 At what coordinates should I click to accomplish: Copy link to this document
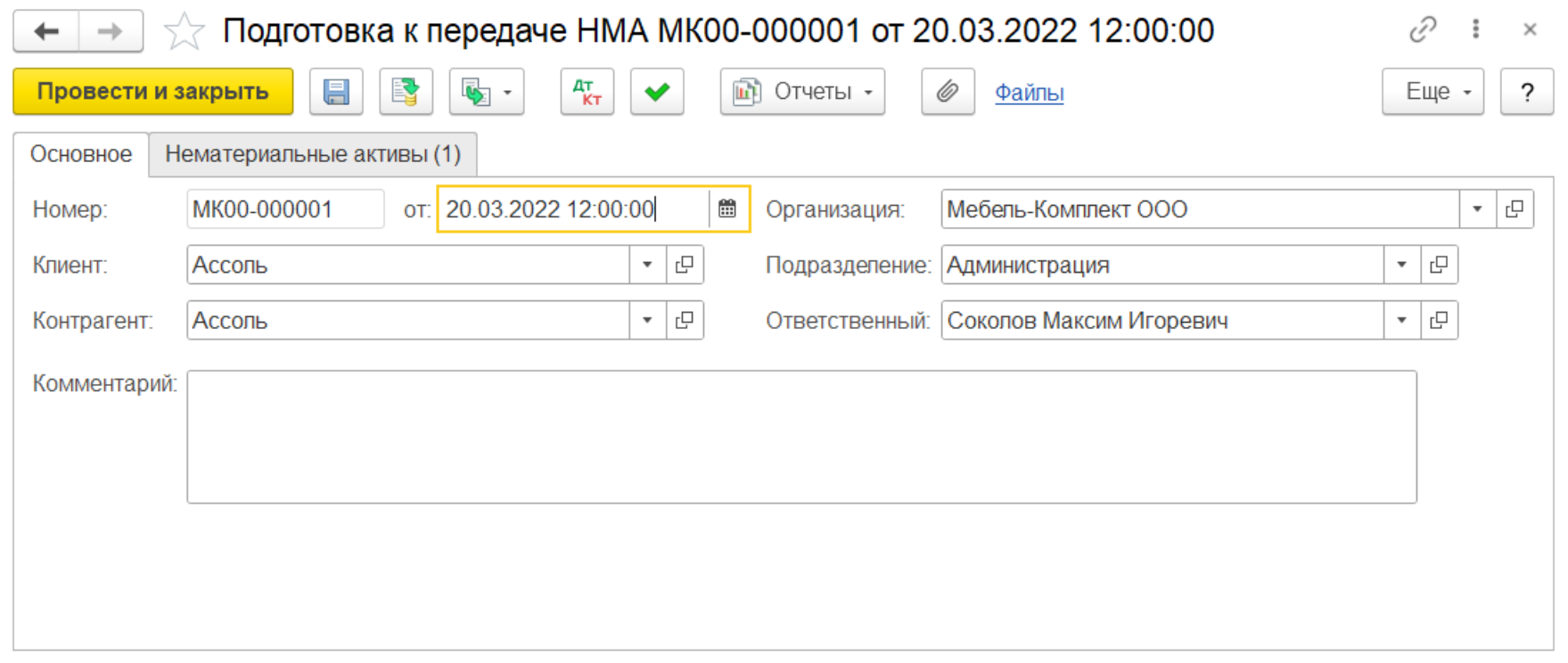click(1422, 30)
